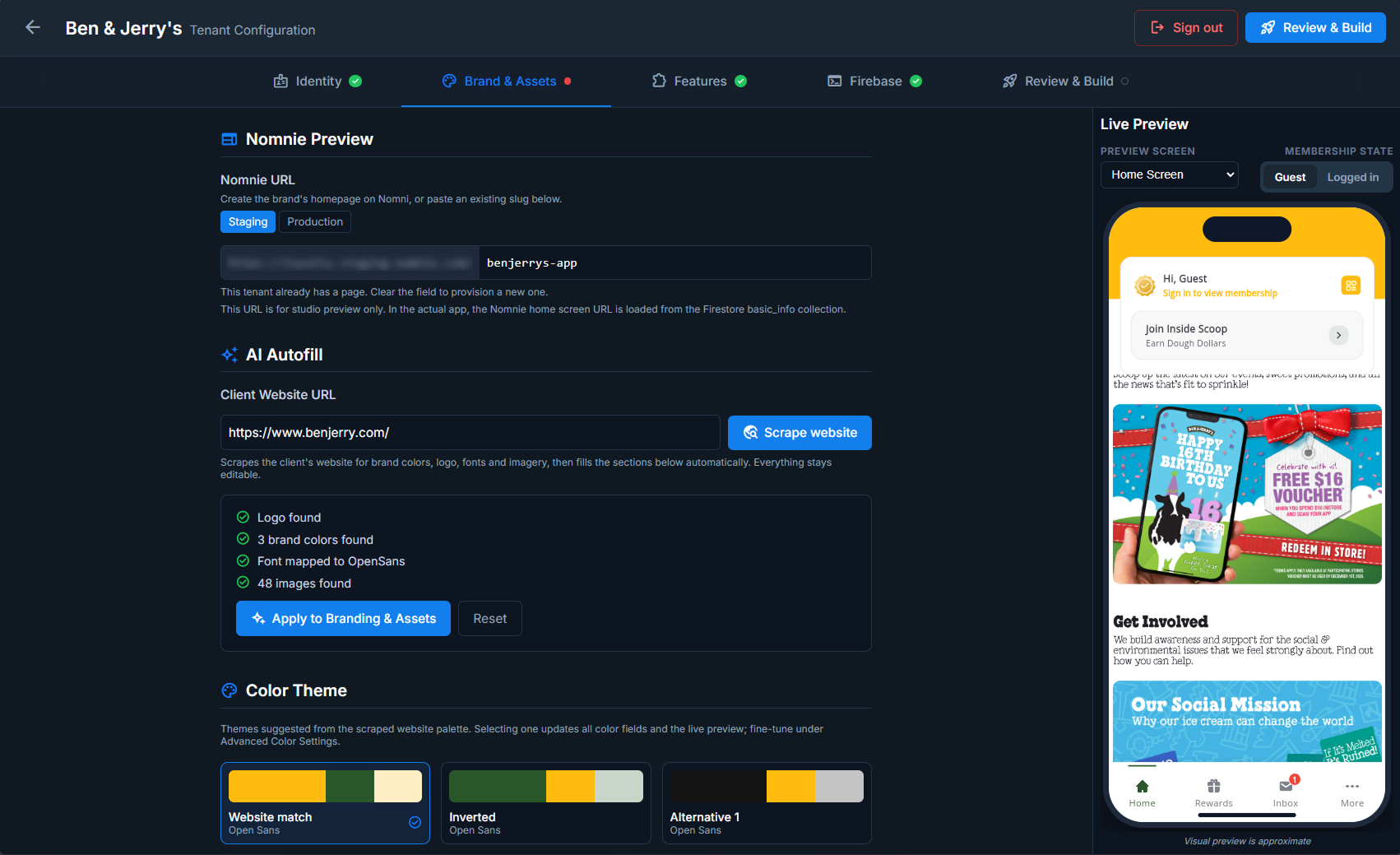1400x855 pixels.
Task: Tap the Rewards gift icon in preview
Action: 1213,786
